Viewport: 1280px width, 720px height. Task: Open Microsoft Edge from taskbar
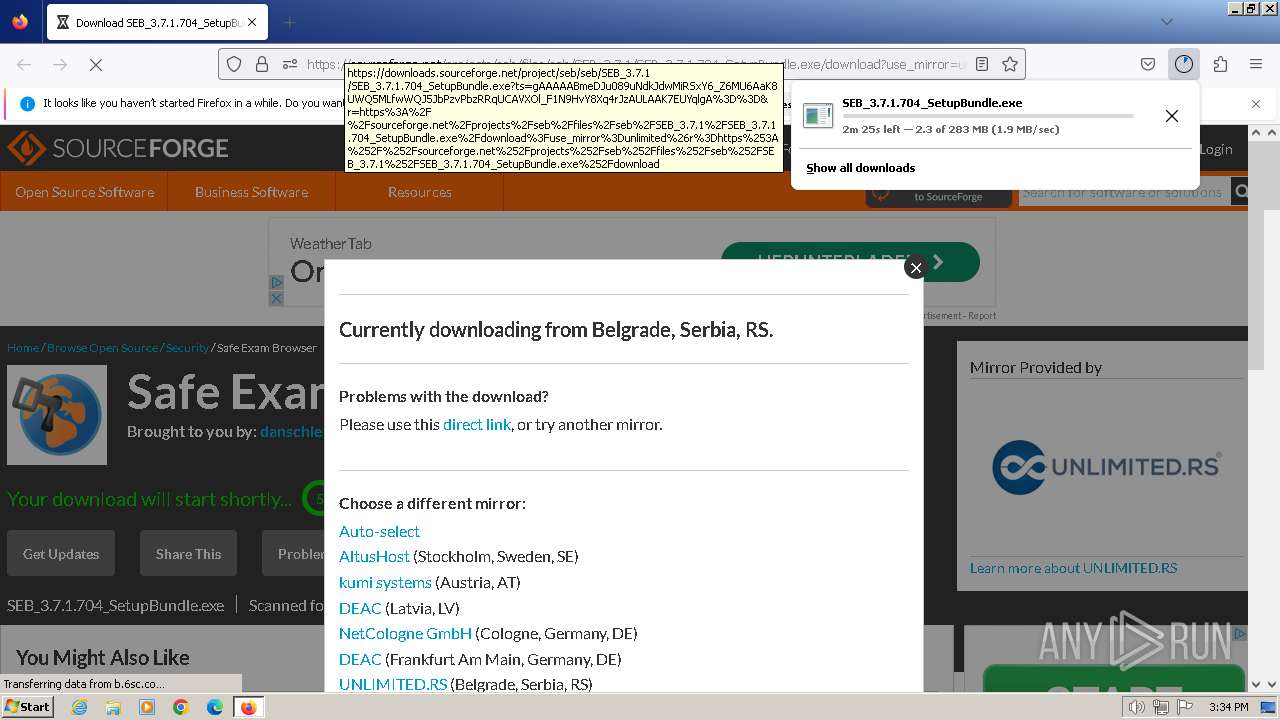tap(214, 707)
